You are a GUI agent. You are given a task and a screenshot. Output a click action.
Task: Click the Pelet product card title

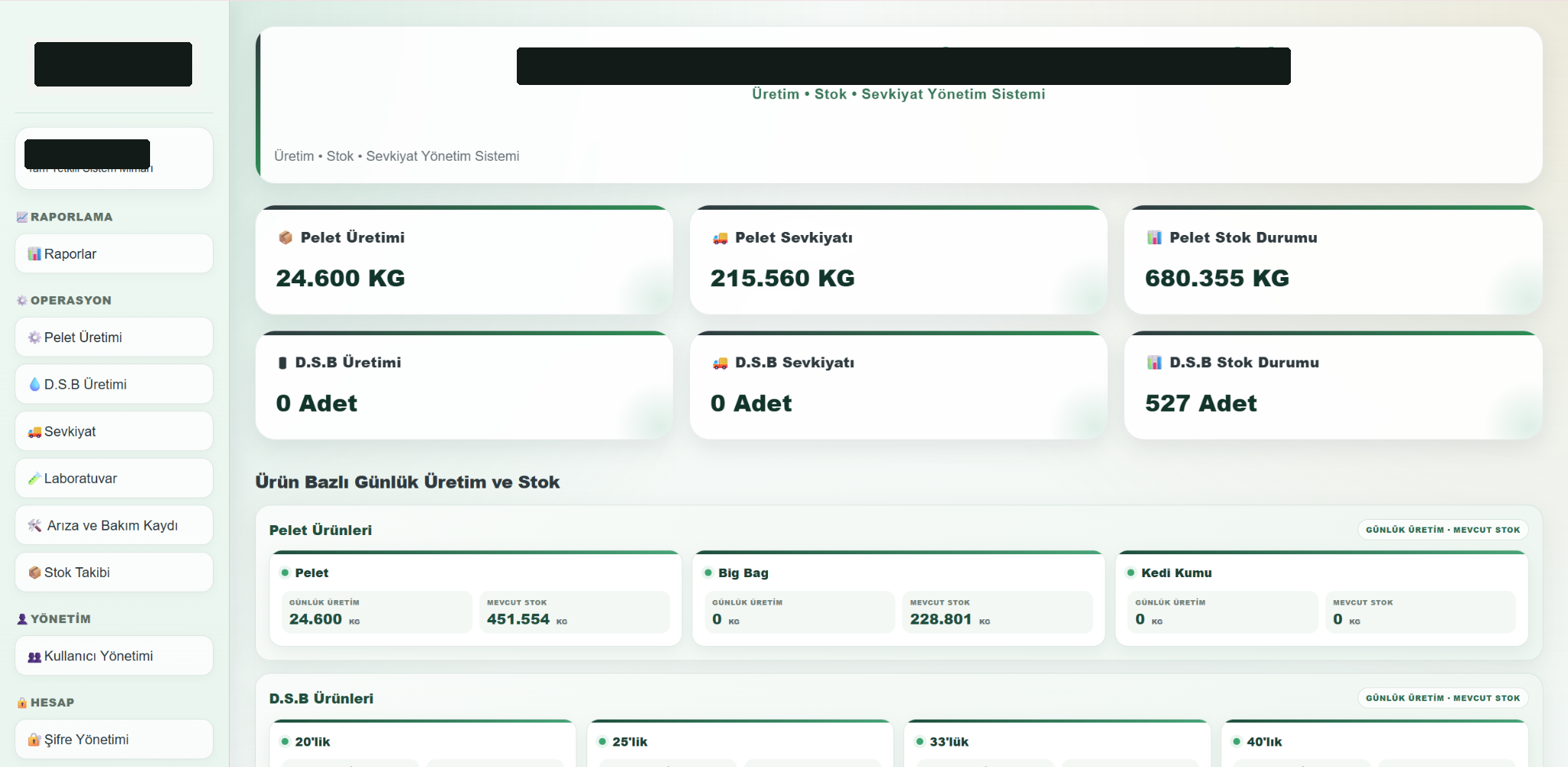[312, 573]
